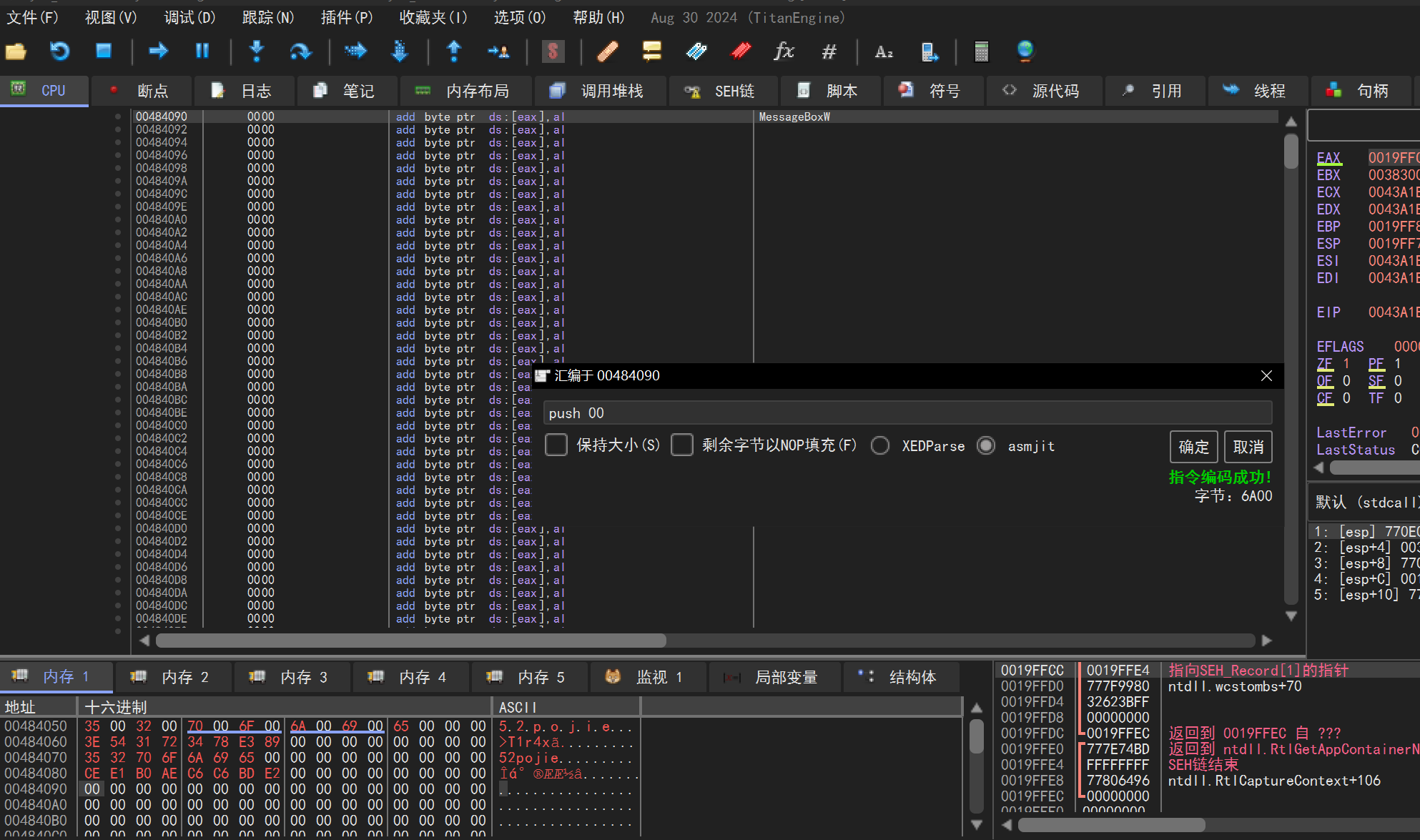This screenshot has width=1420, height=840.
Task: Open calling convention dropdown stdcall
Action: (1366, 503)
